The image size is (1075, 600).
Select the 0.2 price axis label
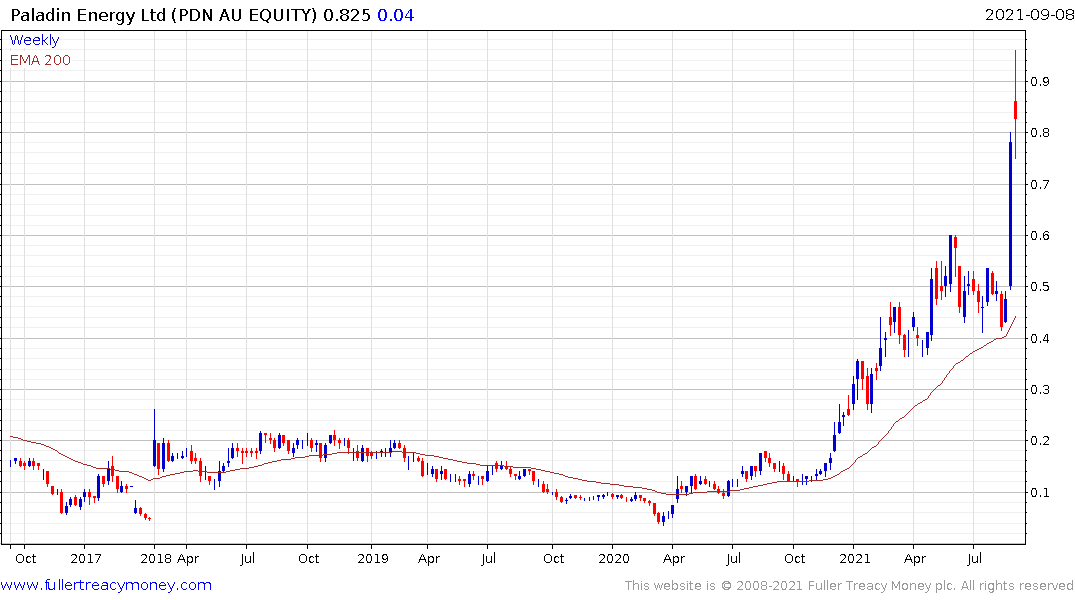click(x=1040, y=441)
